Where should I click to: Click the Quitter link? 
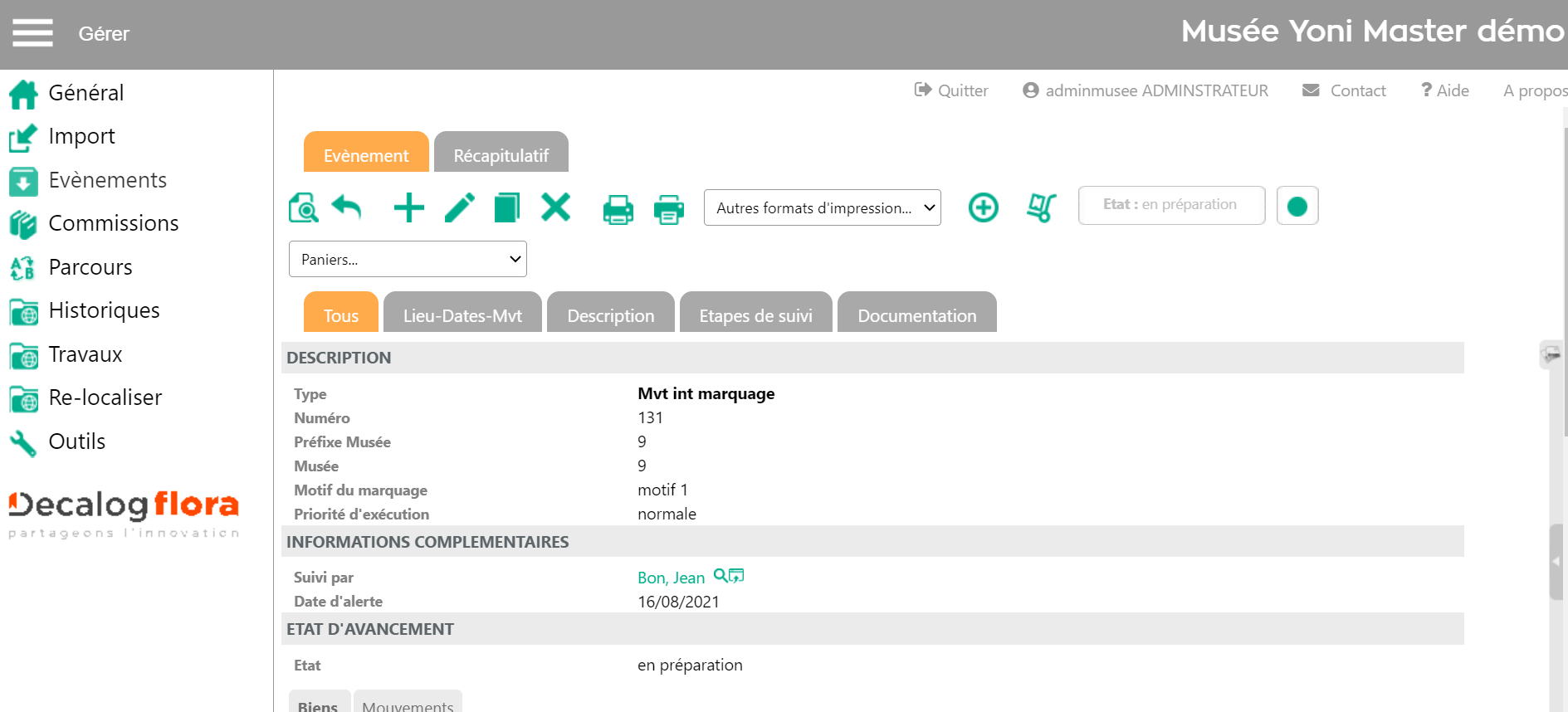click(x=951, y=90)
